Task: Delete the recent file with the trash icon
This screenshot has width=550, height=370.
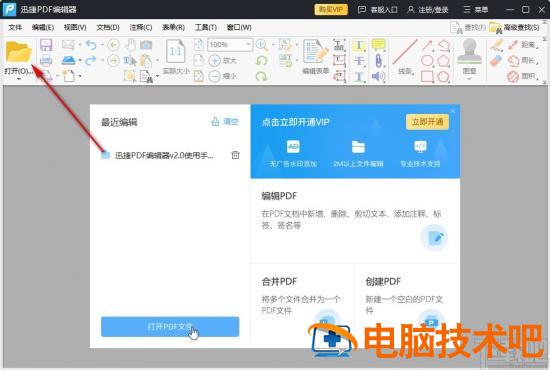Action: point(235,155)
